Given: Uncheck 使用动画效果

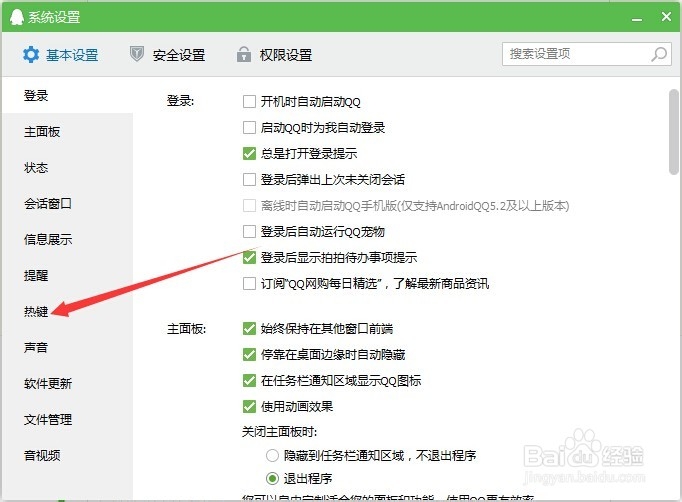Looking at the screenshot, I should pos(249,407).
